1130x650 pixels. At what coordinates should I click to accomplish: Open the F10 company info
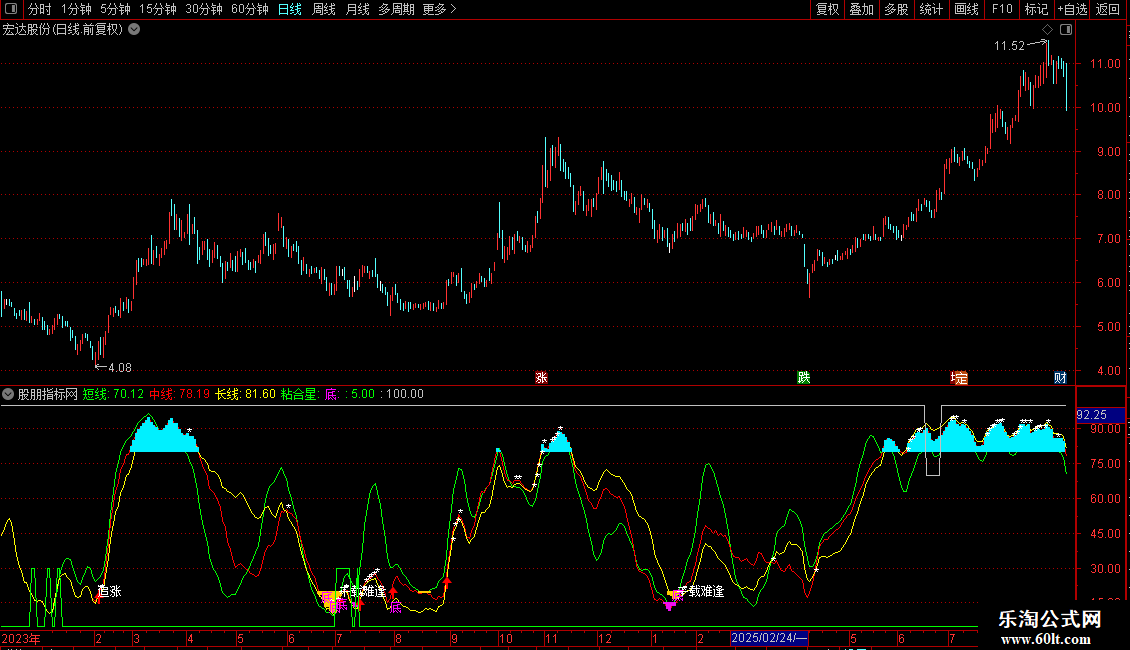1001,9
